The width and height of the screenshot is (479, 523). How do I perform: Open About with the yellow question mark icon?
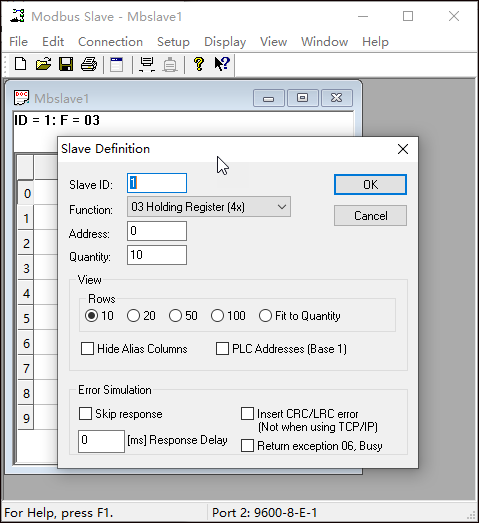click(199, 64)
